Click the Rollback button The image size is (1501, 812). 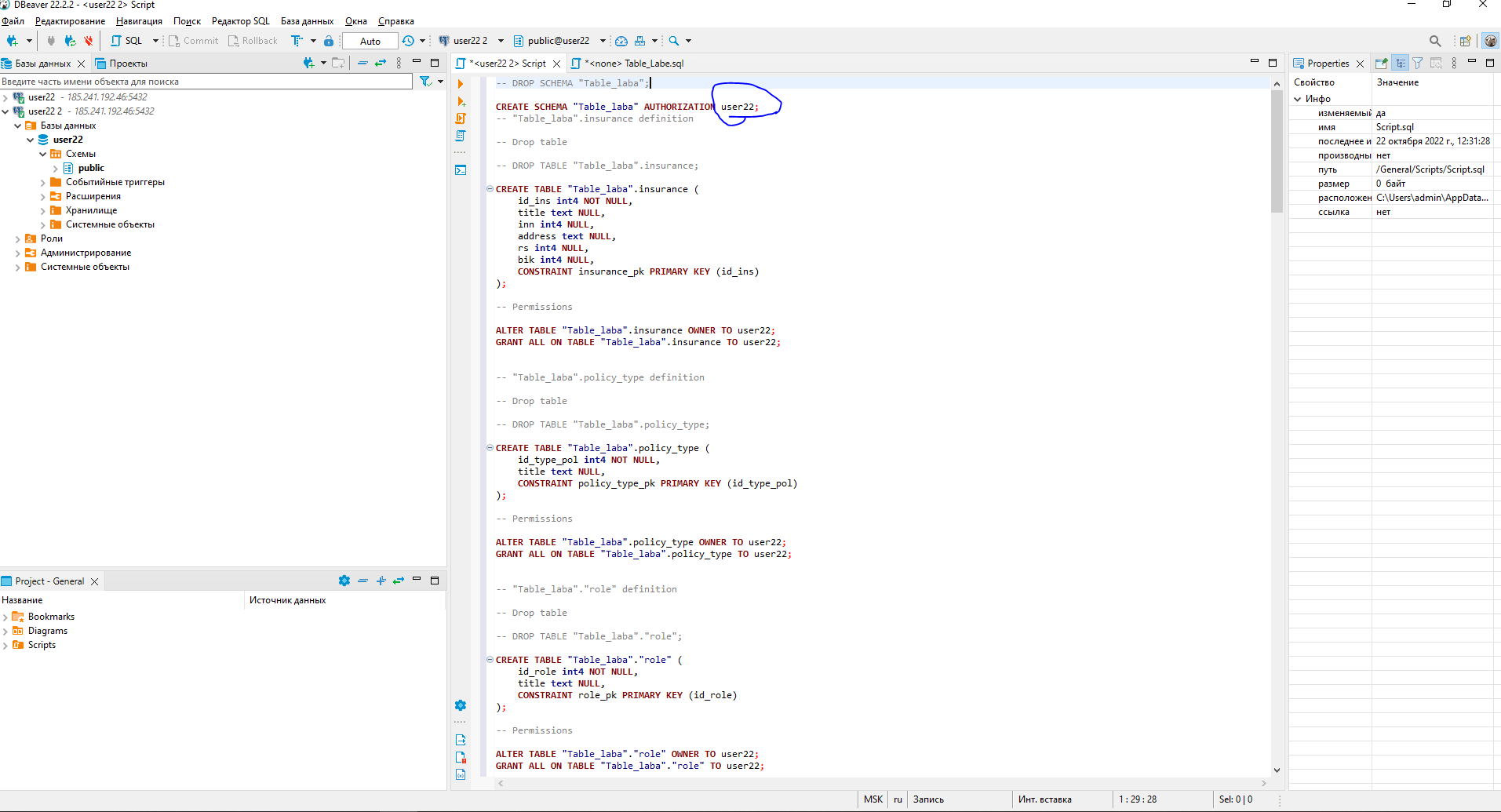tap(253, 41)
